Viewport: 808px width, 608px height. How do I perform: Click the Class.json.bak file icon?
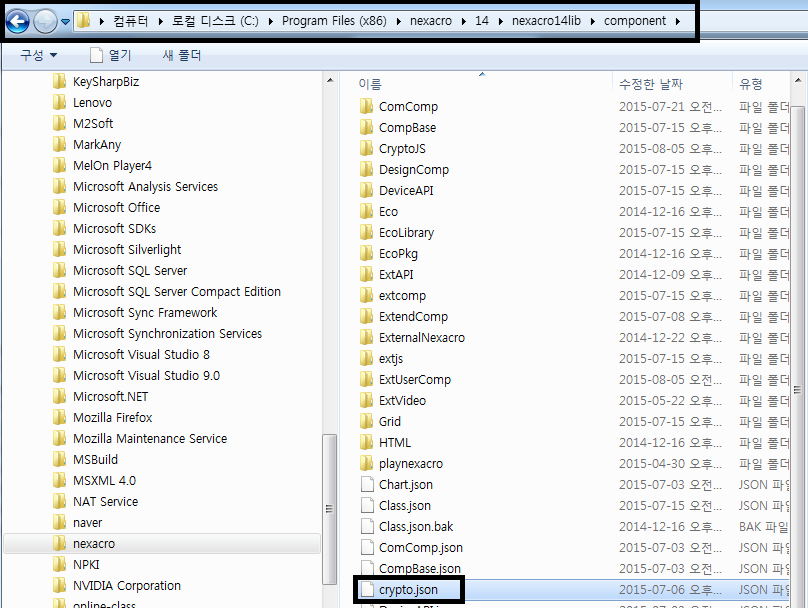point(367,527)
